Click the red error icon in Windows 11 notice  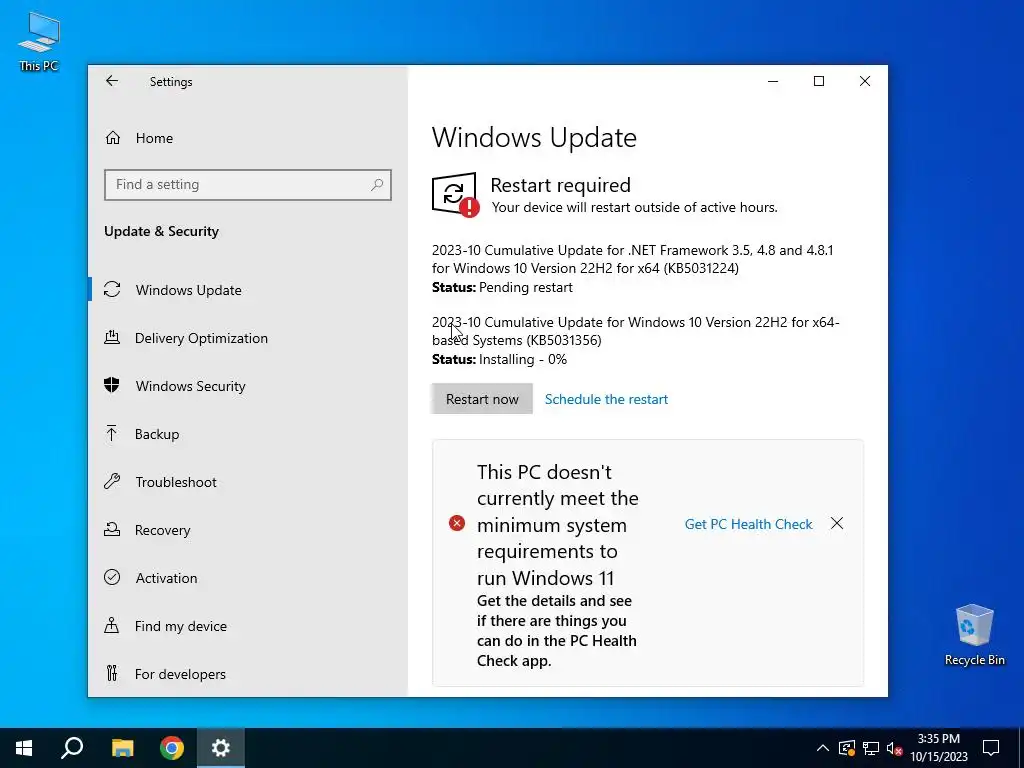tap(457, 523)
